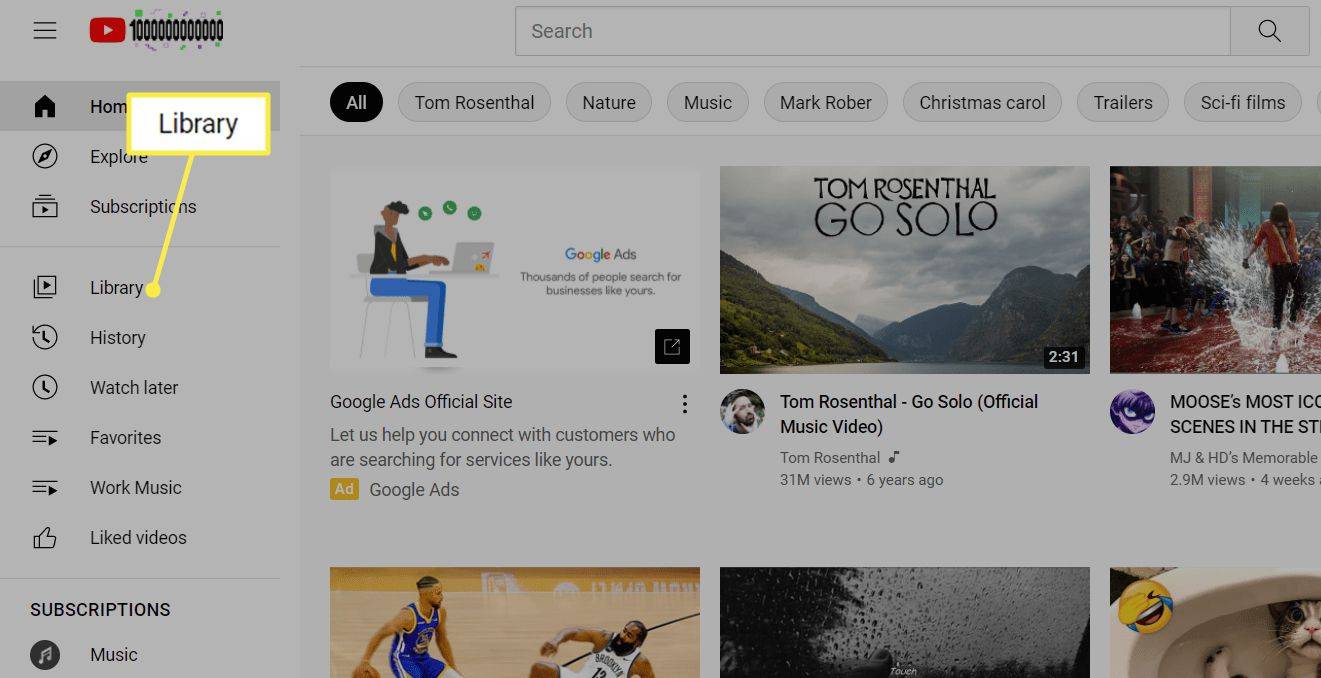This screenshot has width=1321, height=678.
Task: Click the Work Music playlist icon
Action: click(45, 487)
